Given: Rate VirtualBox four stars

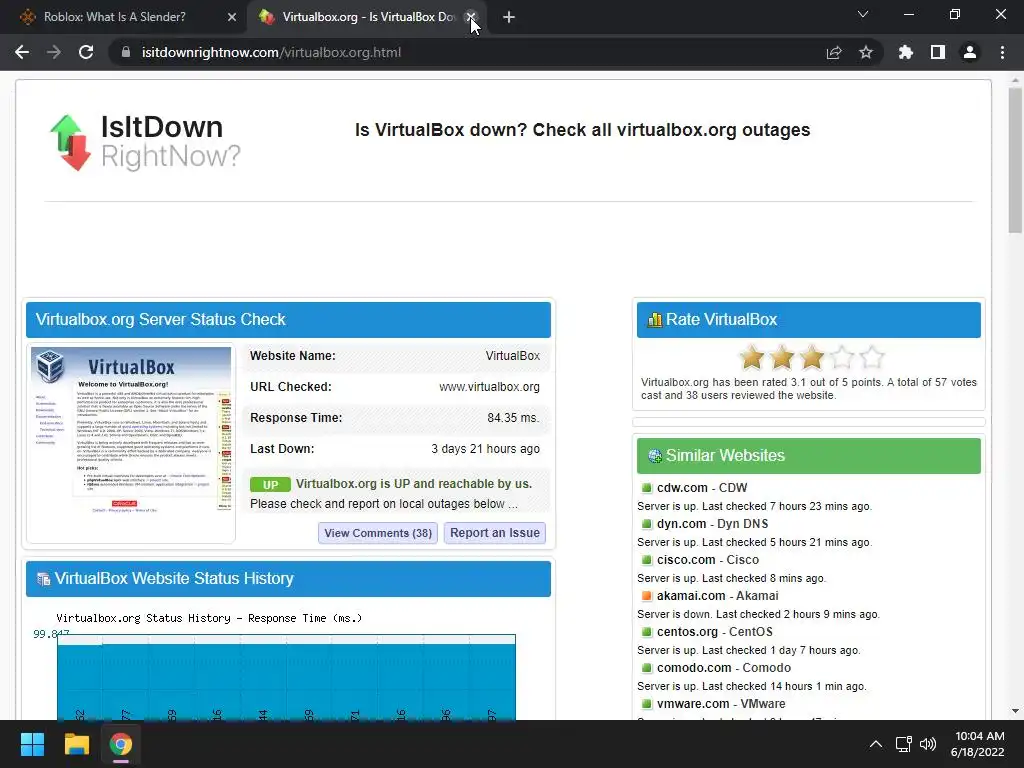Looking at the screenshot, I should [842, 357].
